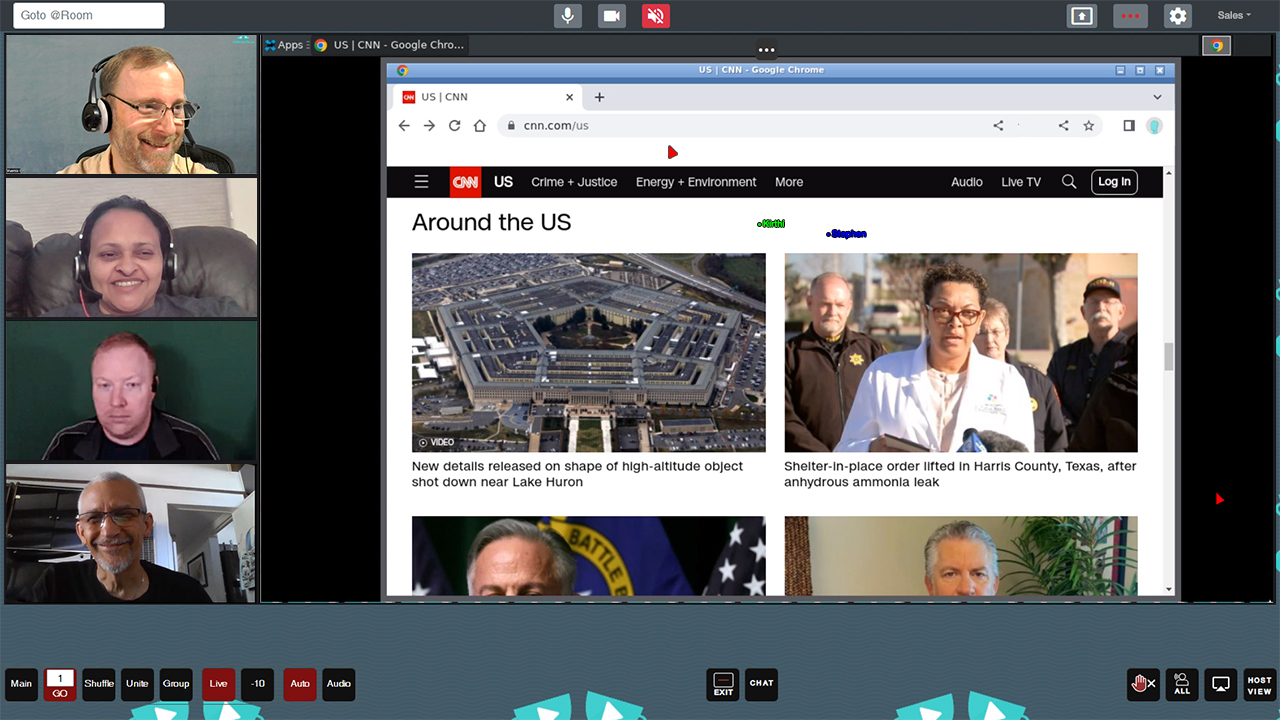Reload the CNN page
This screenshot has width=1280, height=720.
454,126
